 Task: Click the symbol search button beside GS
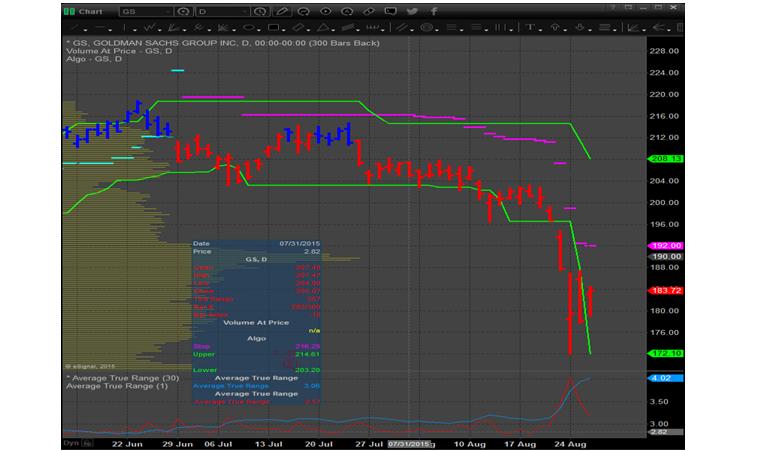[x=183, y=11]
